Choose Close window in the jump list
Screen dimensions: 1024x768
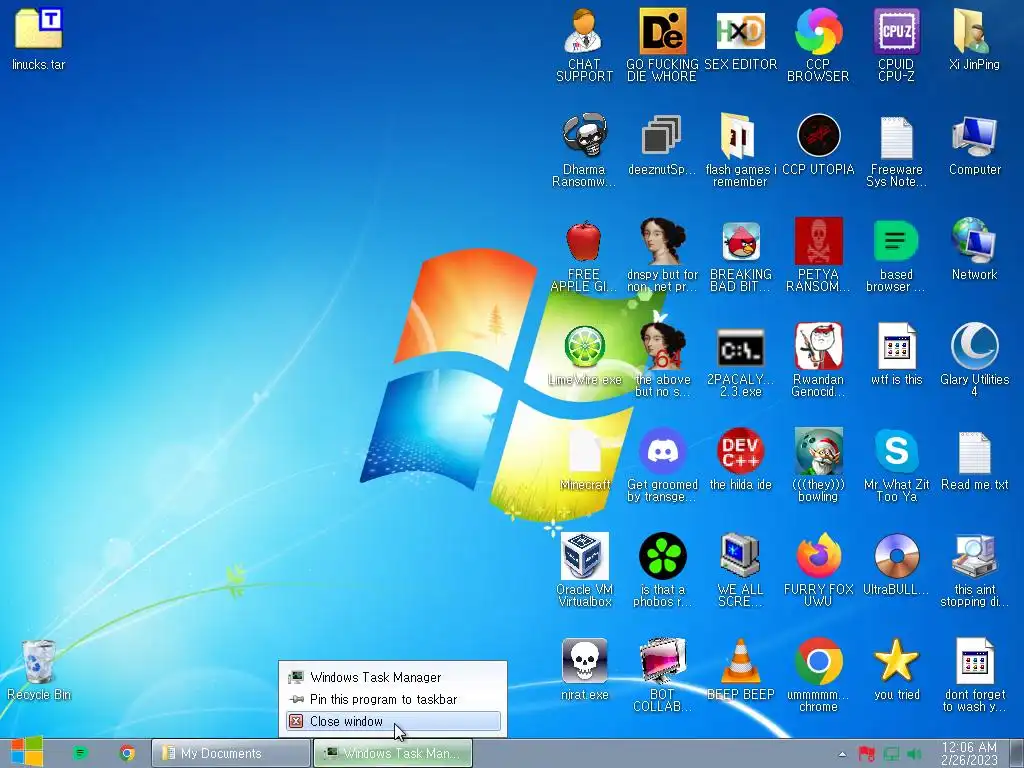click(x=393, y=722)
